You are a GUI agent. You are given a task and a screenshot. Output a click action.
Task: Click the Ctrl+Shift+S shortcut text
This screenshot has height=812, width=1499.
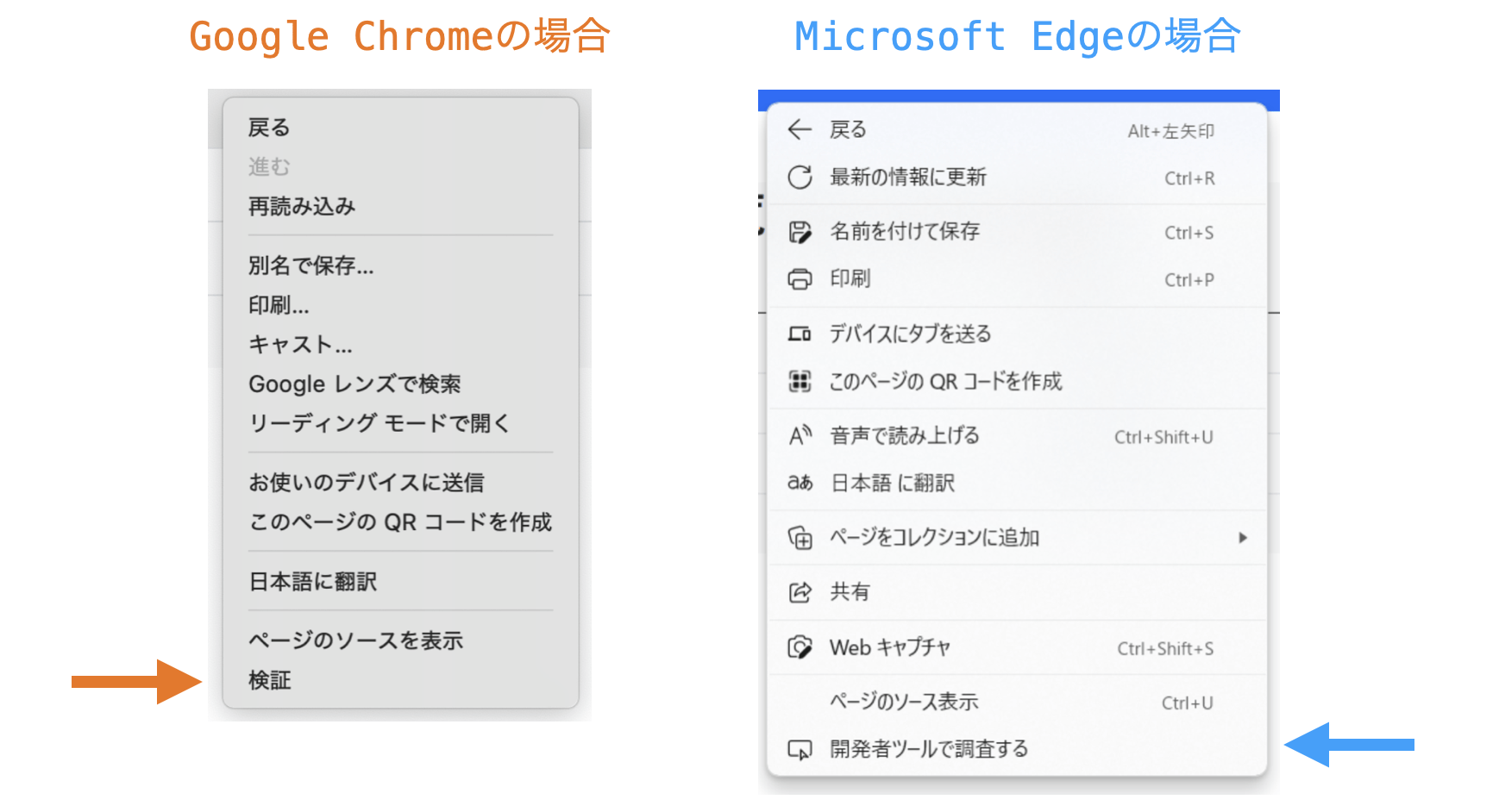(x=1165, y=648)
